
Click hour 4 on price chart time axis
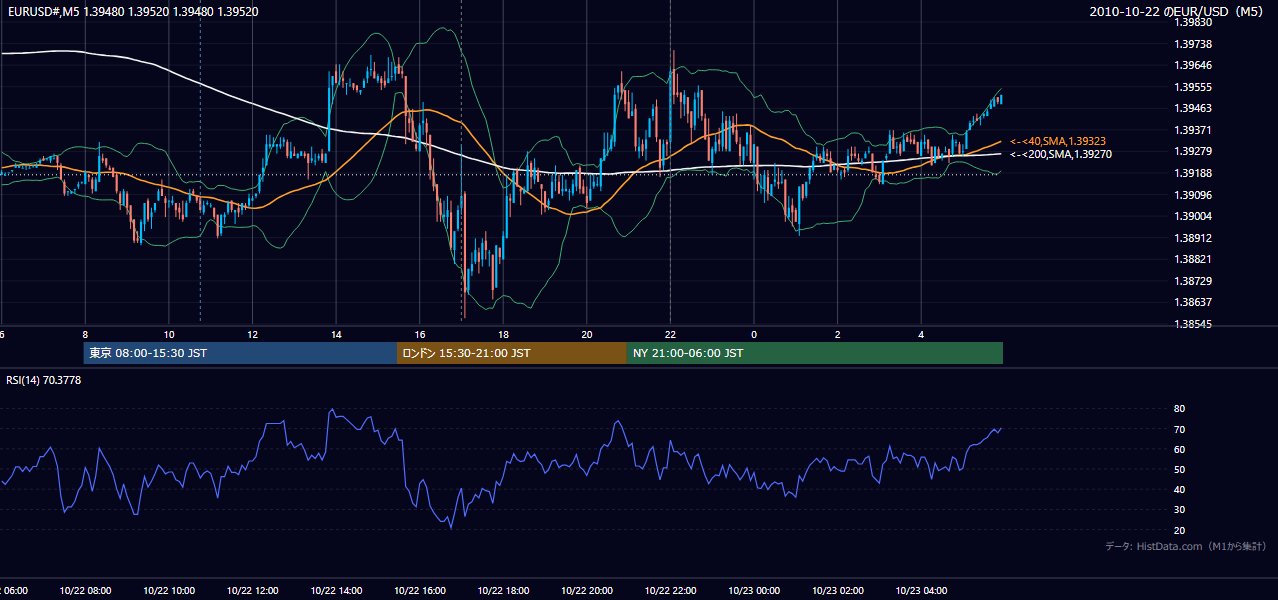coord(921,334)
